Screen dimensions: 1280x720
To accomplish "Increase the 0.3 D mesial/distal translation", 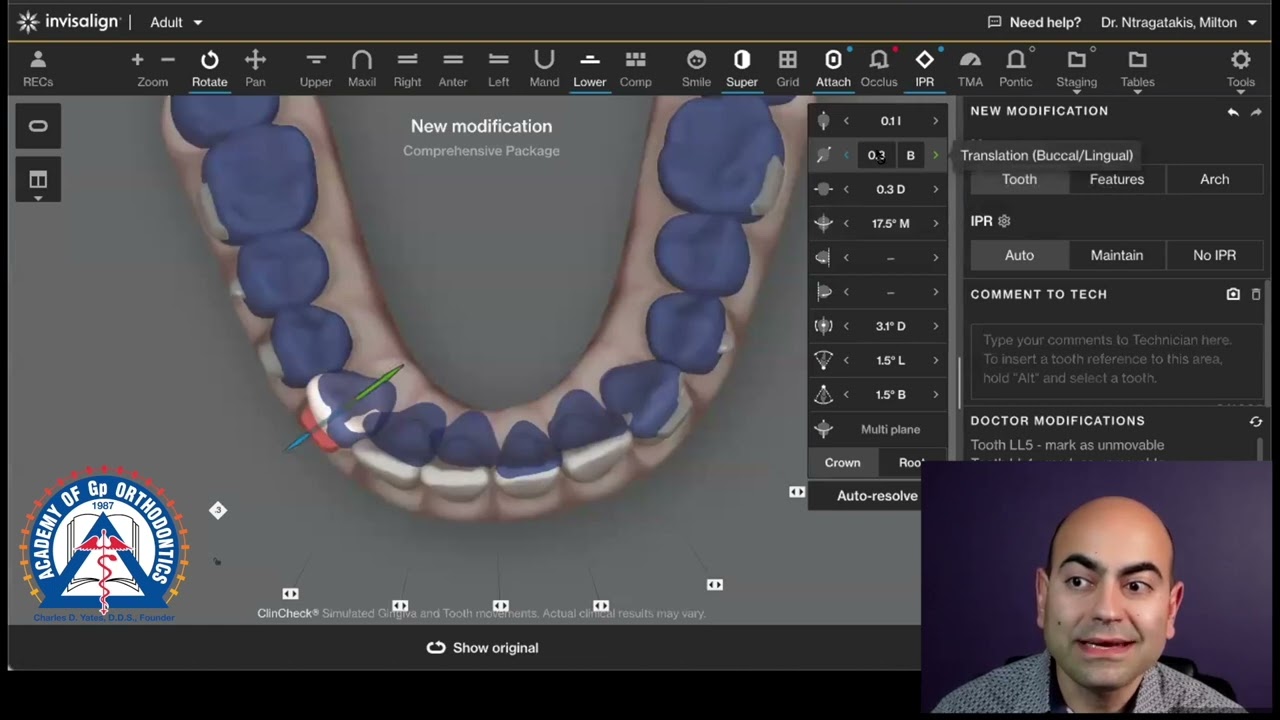I will pyautogui.click(x=935, y=189).
